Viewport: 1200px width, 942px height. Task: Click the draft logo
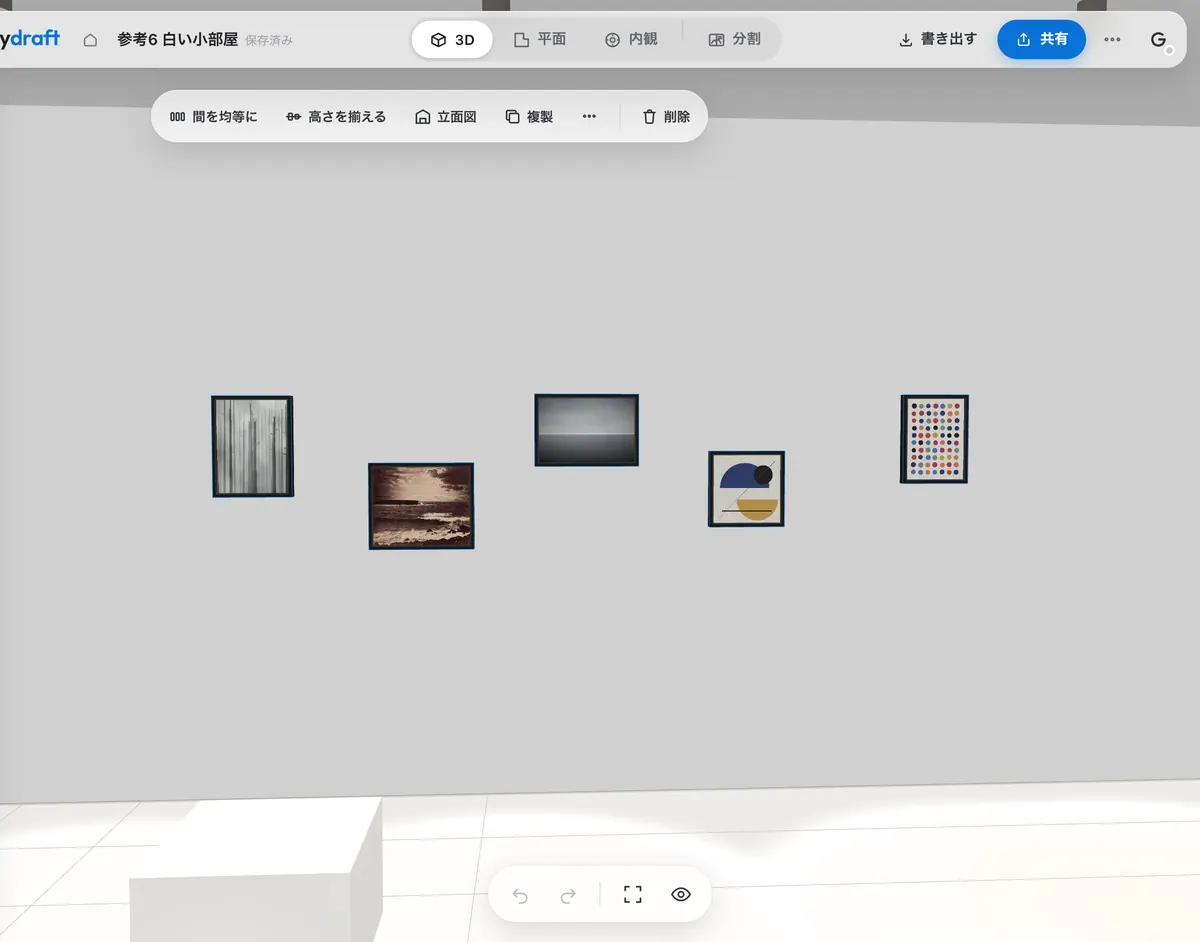(x=29, y=39)
